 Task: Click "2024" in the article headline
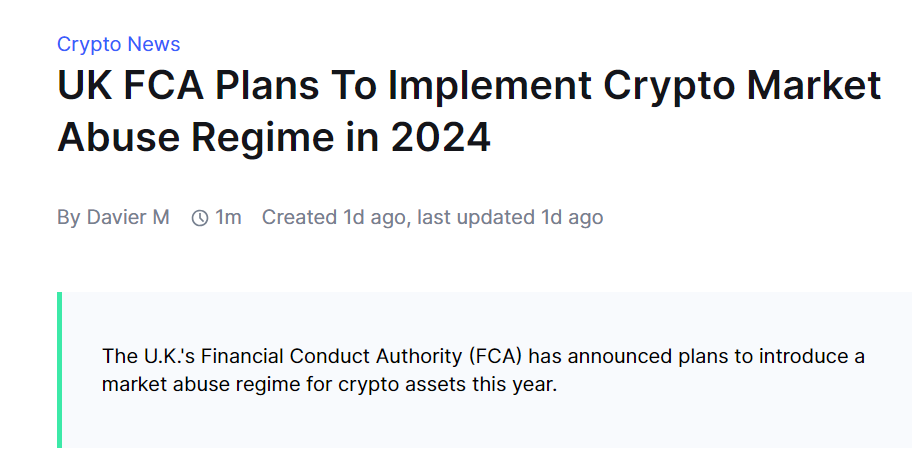coord(441,138)
